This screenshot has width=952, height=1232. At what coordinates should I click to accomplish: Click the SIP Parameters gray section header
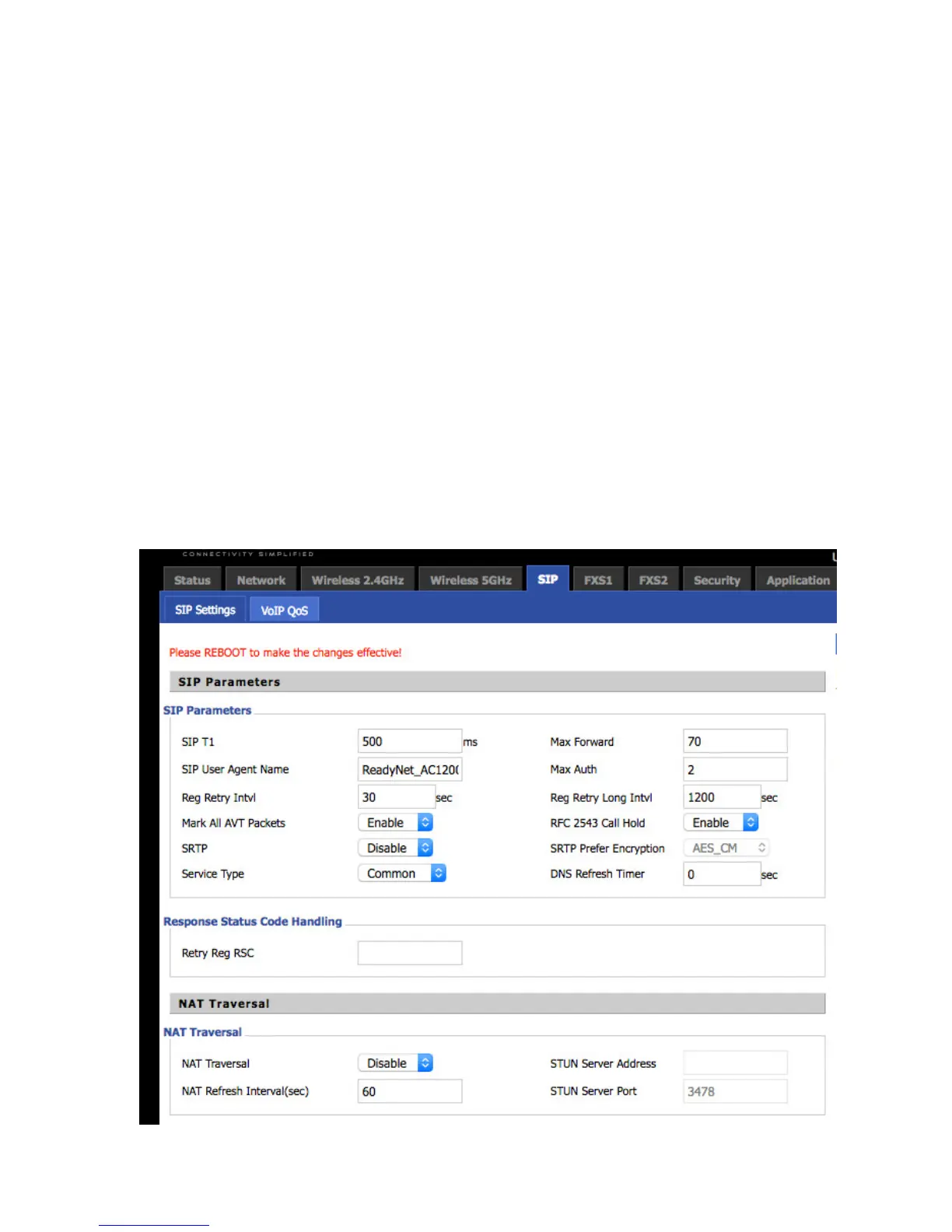coord(497,682)
